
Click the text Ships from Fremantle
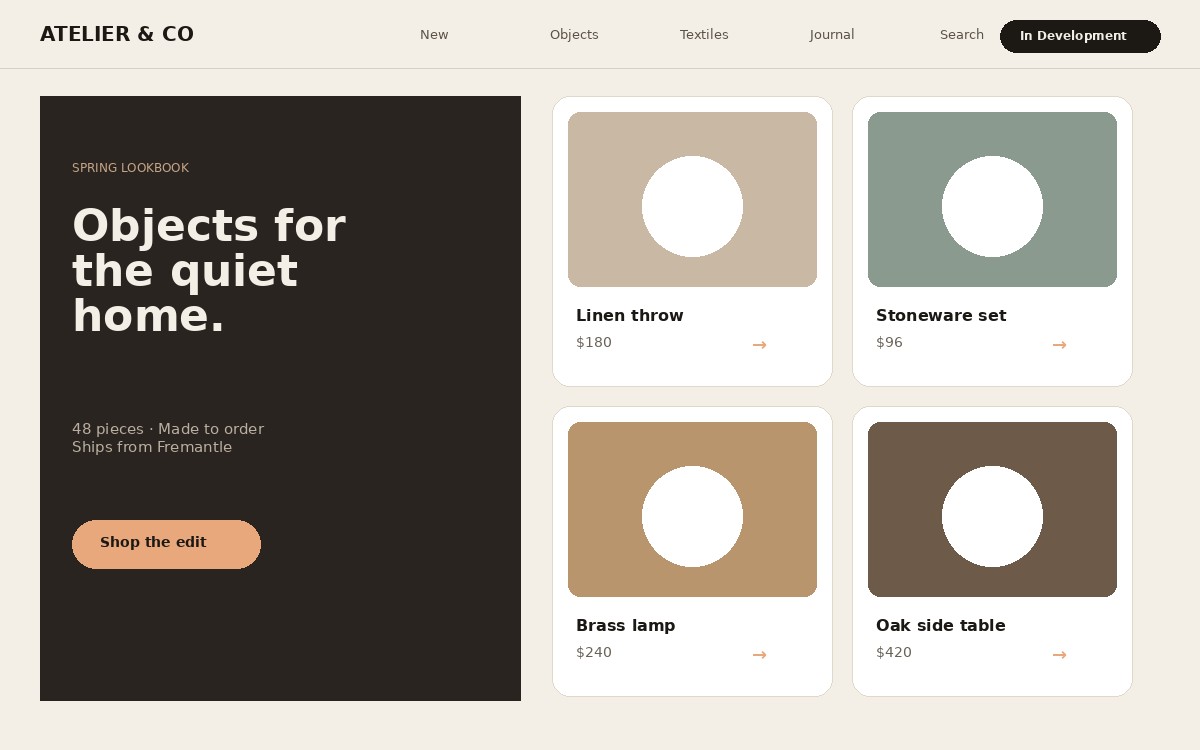coord(152,447)
